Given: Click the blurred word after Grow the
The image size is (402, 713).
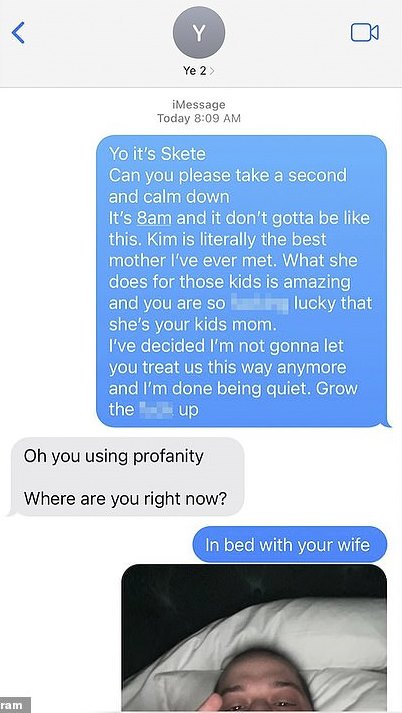Looking at the screenshot, I should pyautogui.click(x=156, y=410).
